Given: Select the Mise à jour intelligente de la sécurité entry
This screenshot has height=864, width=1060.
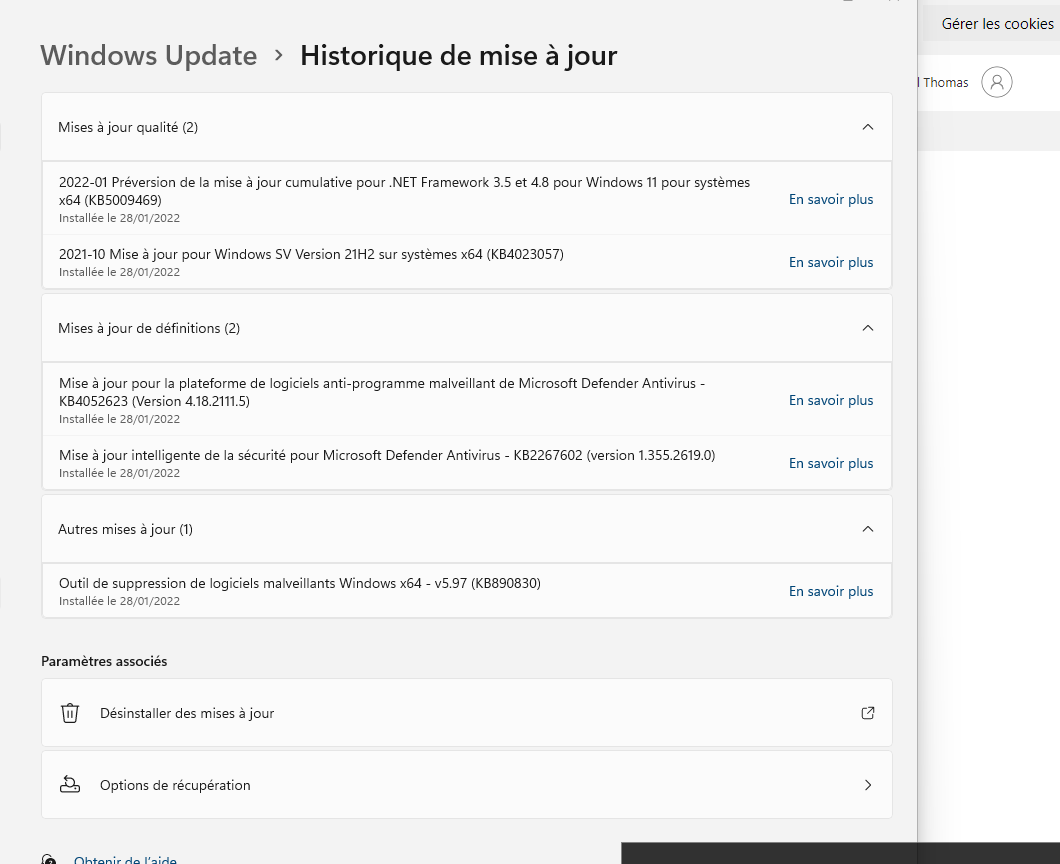Looking at the screenshot, I should 387,455.
